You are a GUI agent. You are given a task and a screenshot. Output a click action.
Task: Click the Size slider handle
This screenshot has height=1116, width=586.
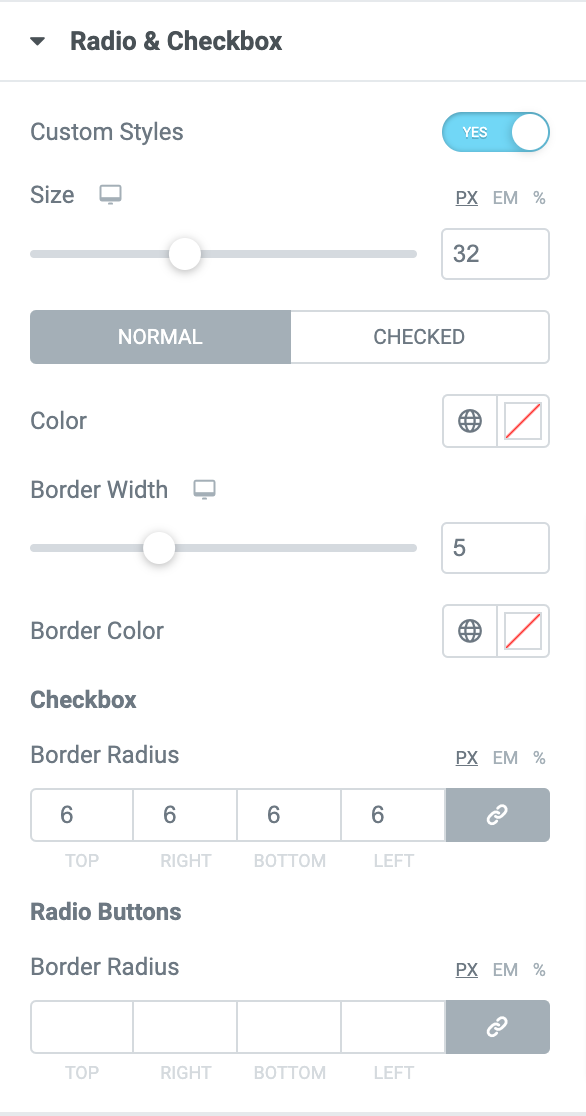tap(184, 254)
